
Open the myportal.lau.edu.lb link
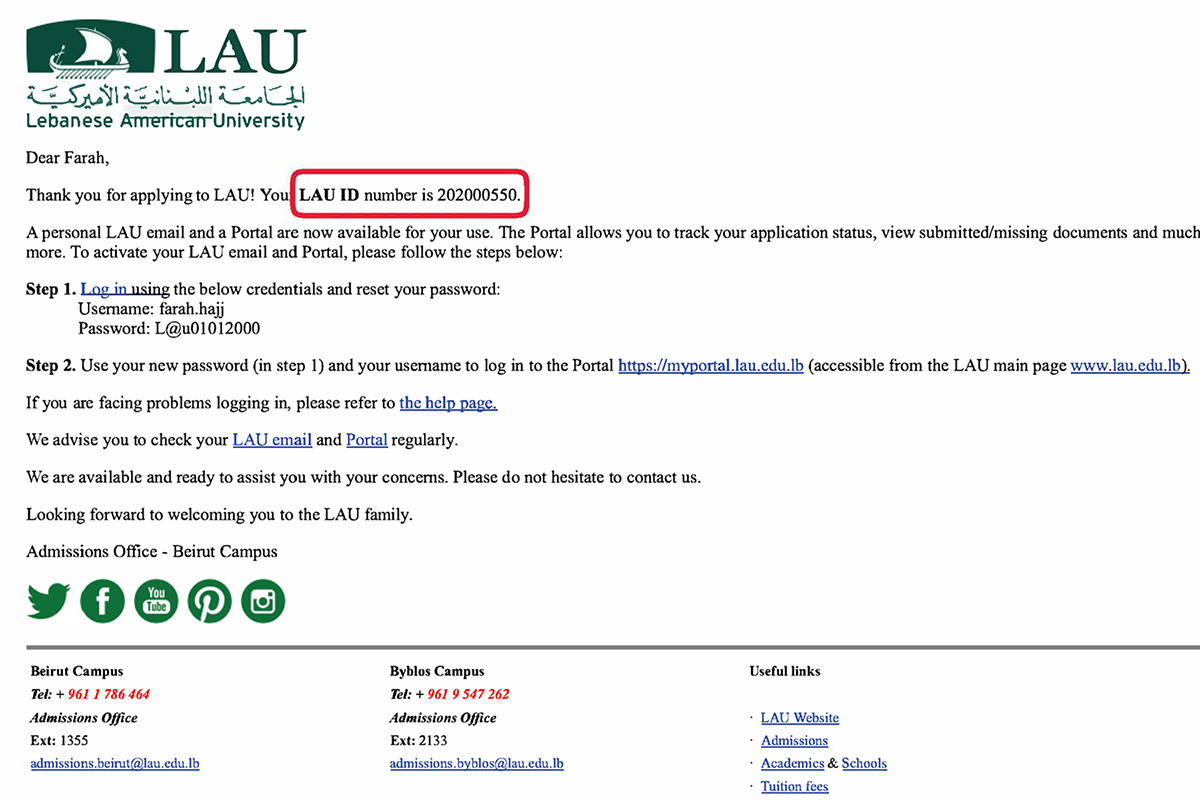(711, 365)
